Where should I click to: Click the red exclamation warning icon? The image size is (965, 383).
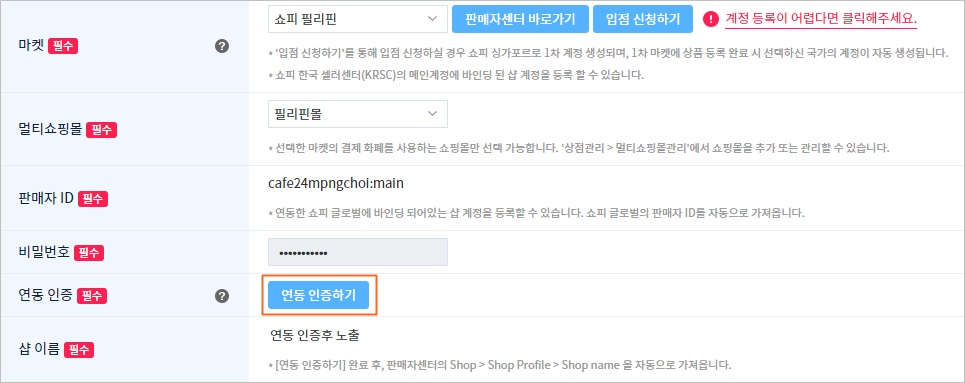point(711,19)
